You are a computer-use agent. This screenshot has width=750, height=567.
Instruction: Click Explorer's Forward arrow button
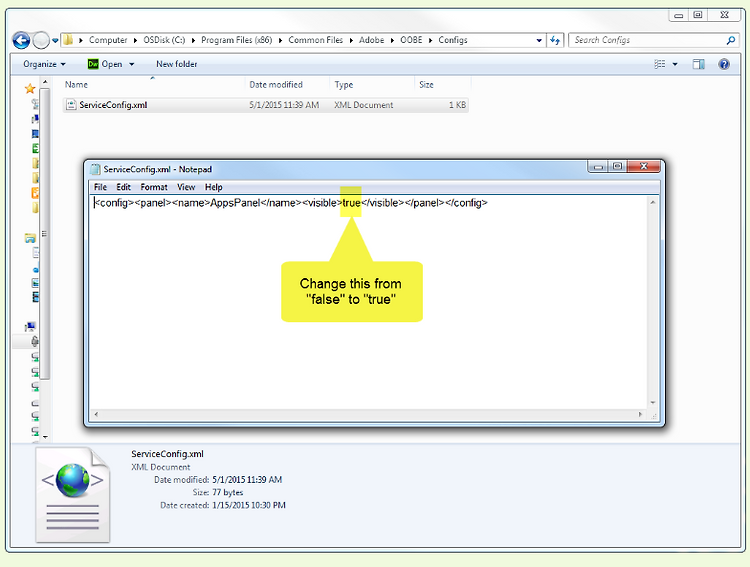pyautogui.click(x=41, y=40)
